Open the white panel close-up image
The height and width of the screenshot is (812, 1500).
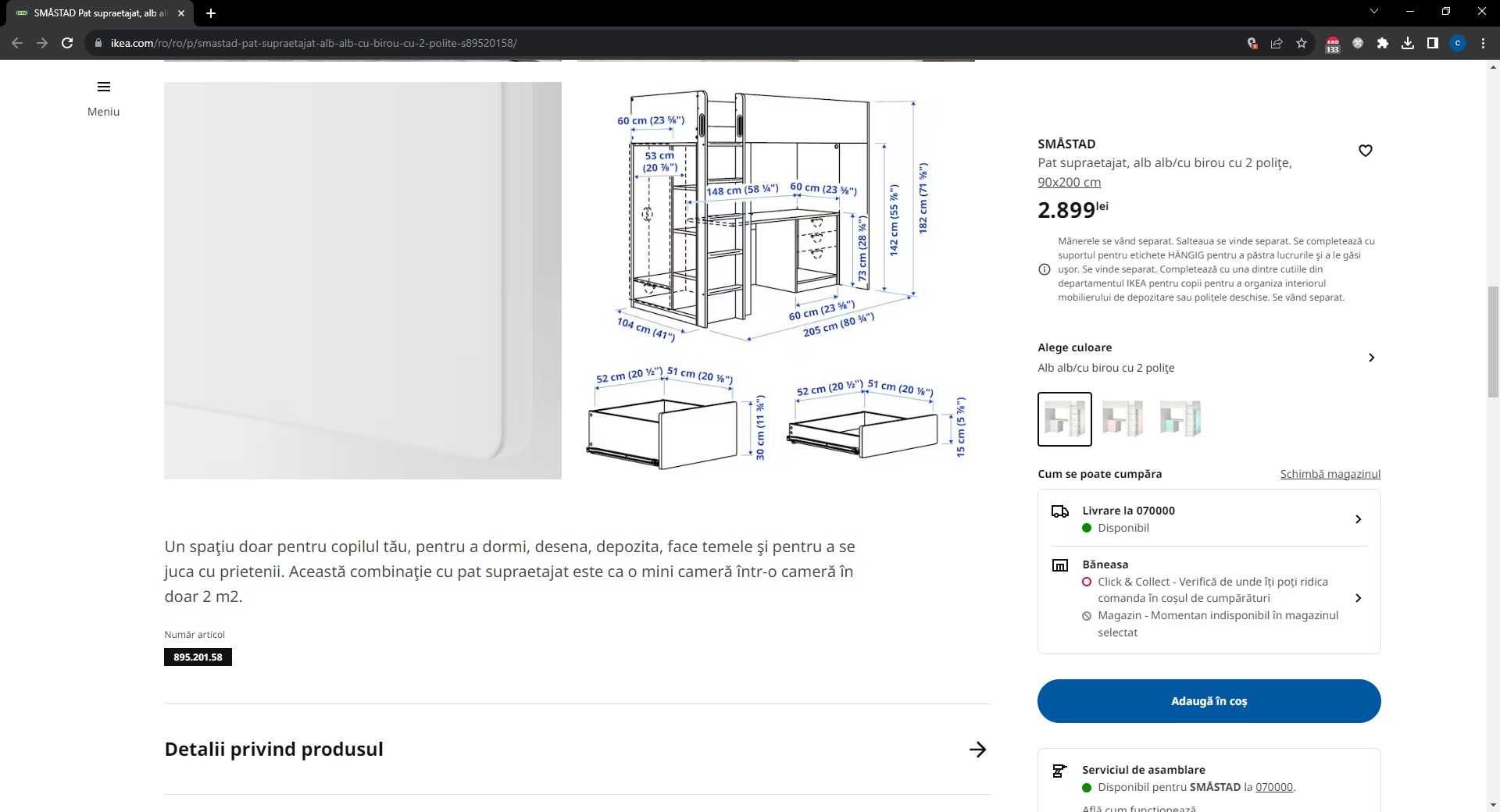click(362, 280)
